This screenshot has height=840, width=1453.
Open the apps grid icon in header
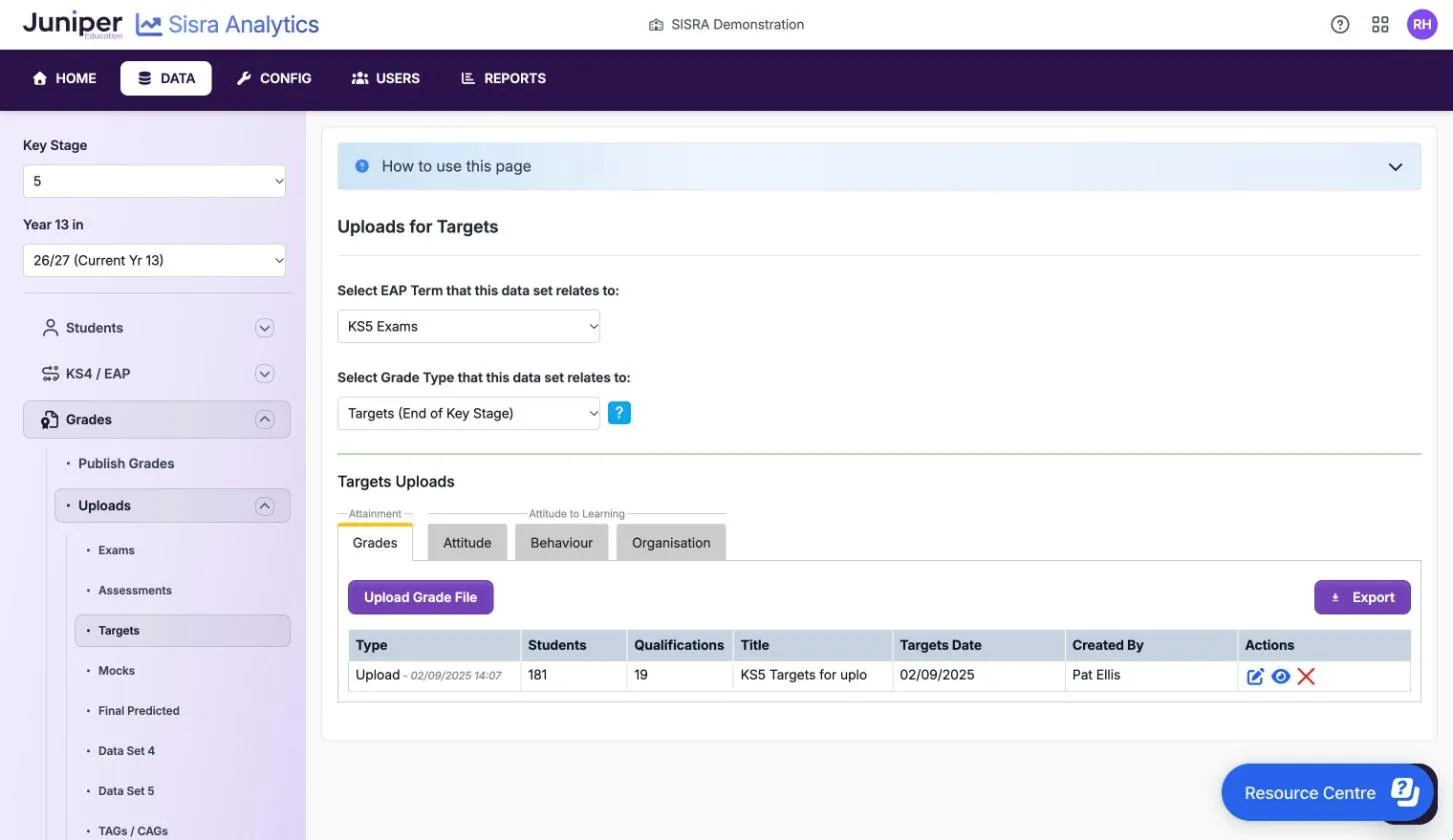1380,25
